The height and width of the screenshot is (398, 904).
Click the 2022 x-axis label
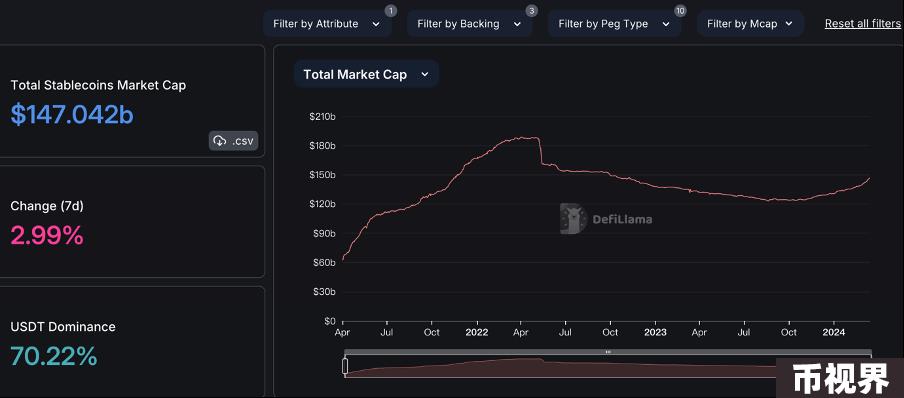point(477,333)
